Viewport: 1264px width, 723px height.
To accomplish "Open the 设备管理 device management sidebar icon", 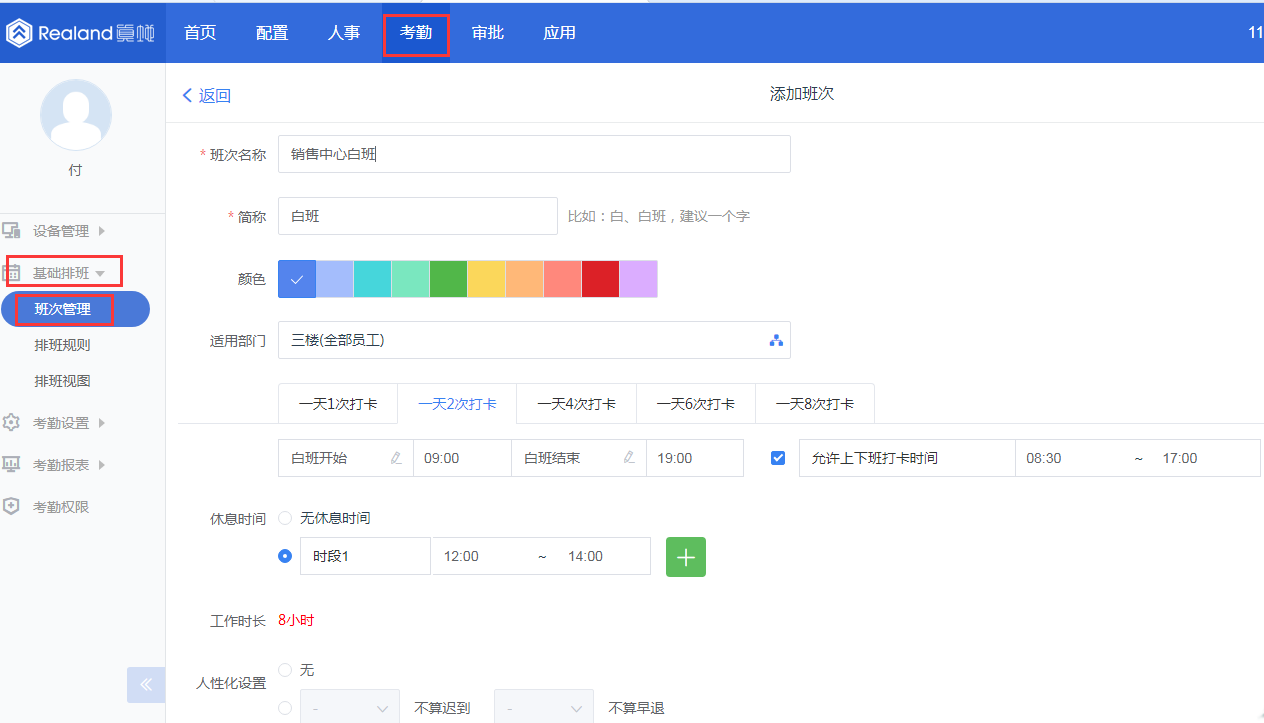I will [11, 230].
